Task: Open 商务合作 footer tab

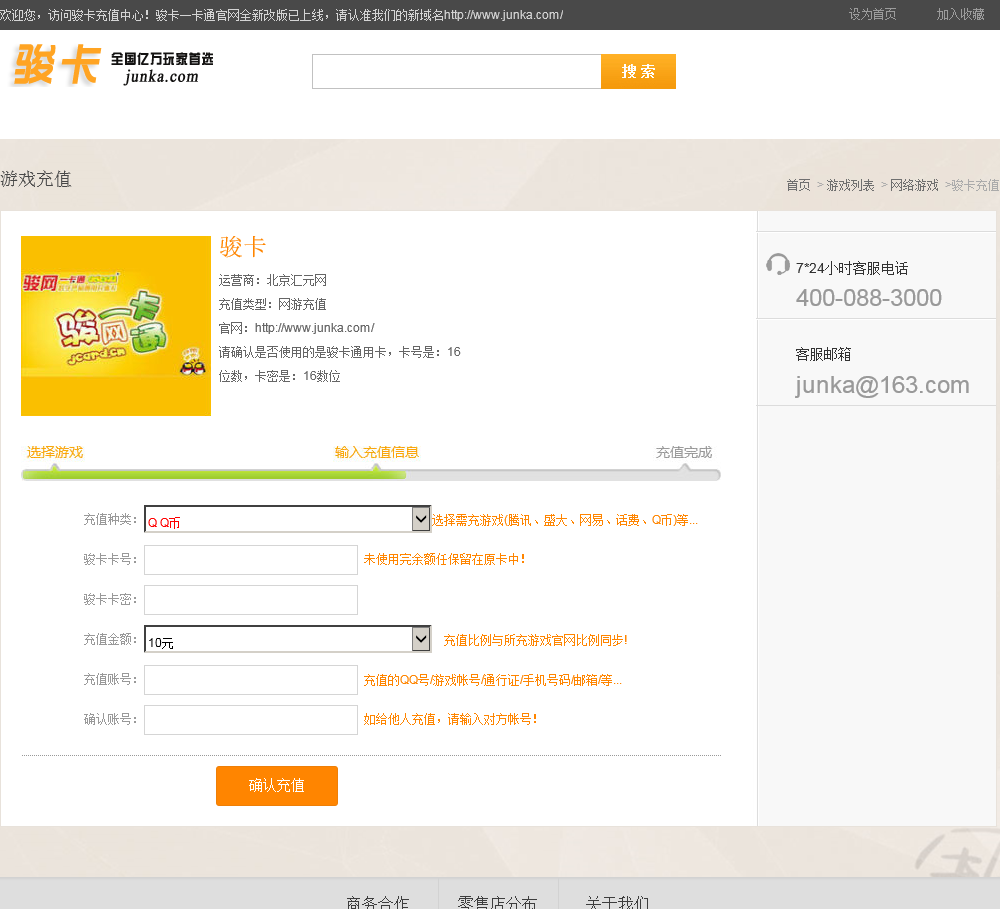Action: click(x=378, y=901)
